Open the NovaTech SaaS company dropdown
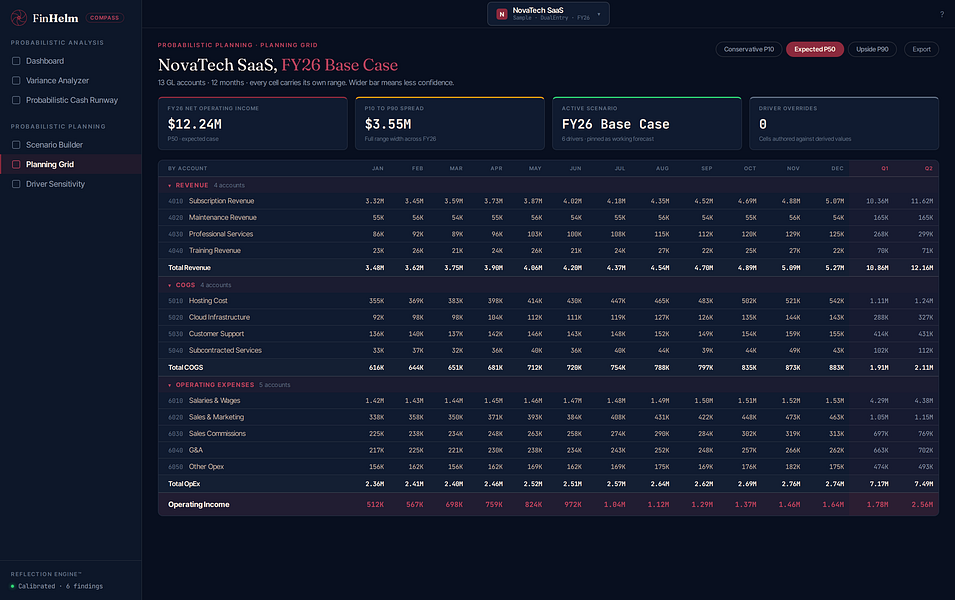This screenshot has width=955, height=600. click(x=548, y=14)
